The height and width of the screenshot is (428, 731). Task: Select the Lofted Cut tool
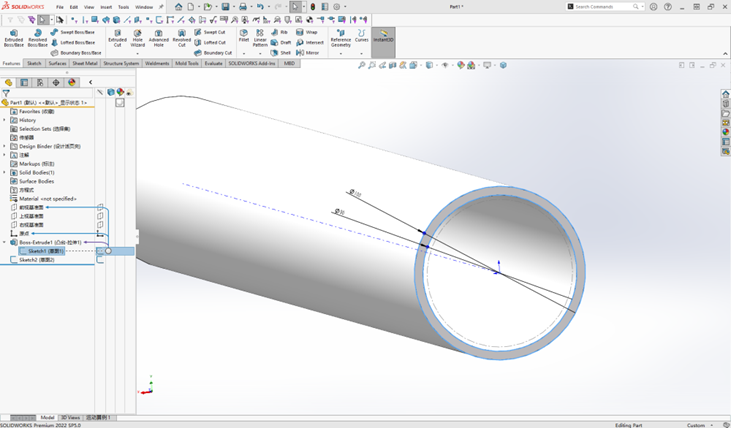click(x=210, y=42)
